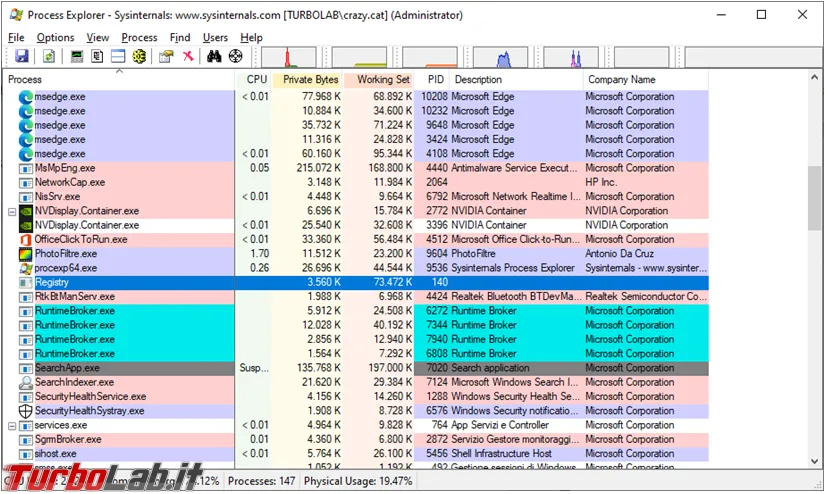
Task: Sort by the Company Name column header
Action: click(x=646, y=80)
